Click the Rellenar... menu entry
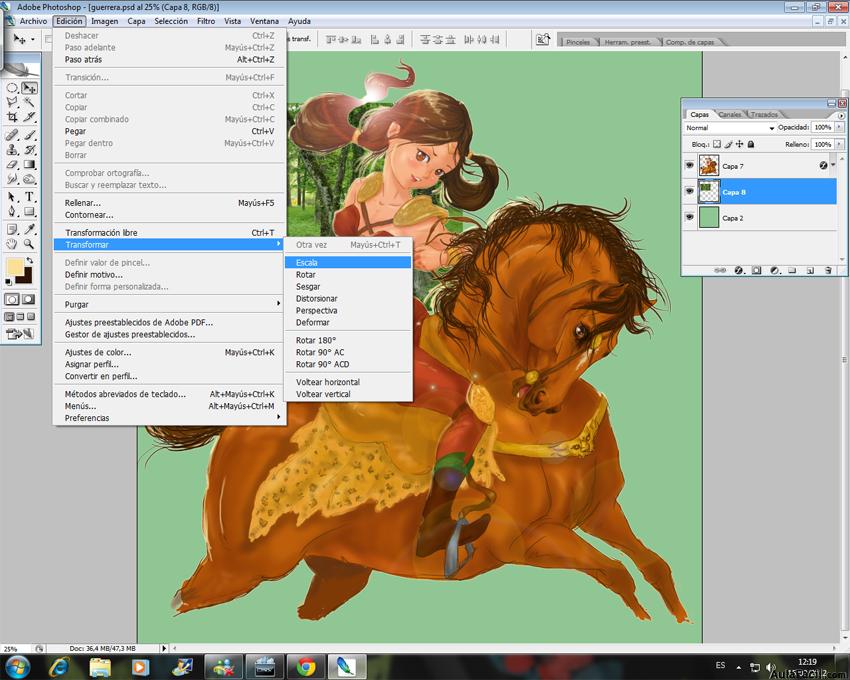The width and height of the screenshot is (850, 680). [x=169, y=203]
